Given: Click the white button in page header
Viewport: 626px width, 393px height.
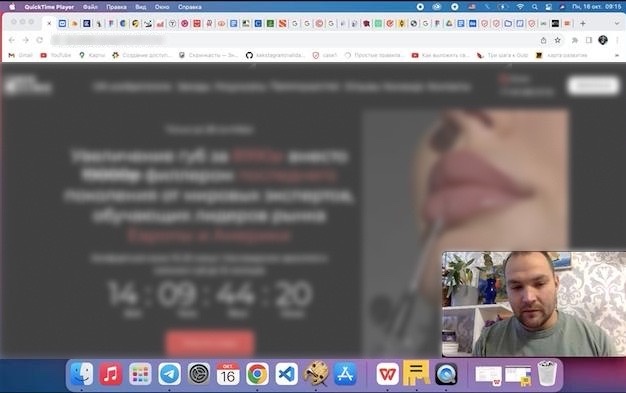Looking at the screenshot, I should pyautogui.click(x=593, y=85).
